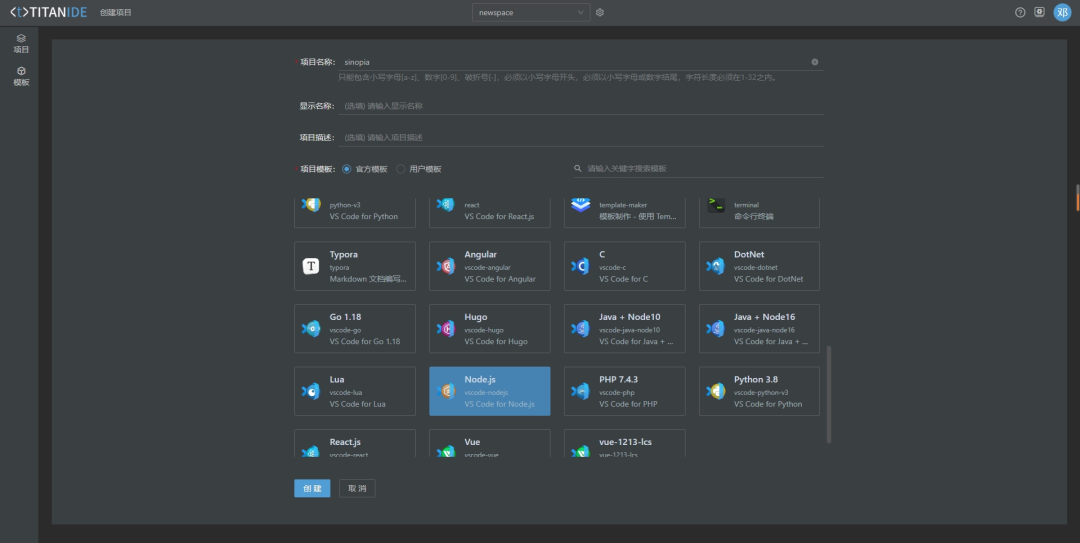Image resolution: width=1080 pixels, height=543 pixels.
Task: Select the 官方模板 radio button
Action: tap(347, 169)
